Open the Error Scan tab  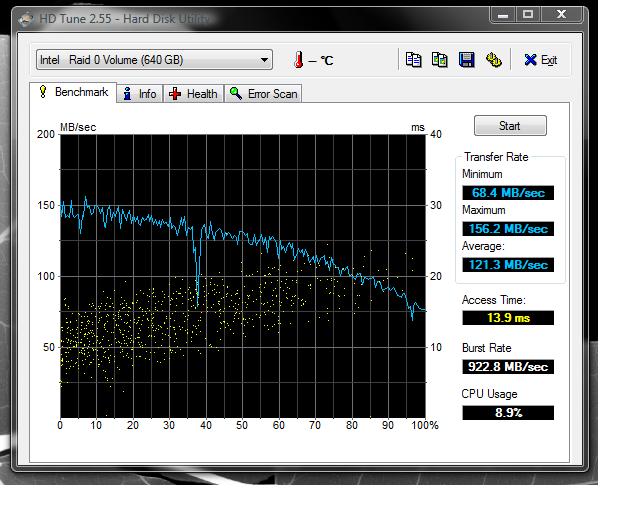(x=263, y=94)
